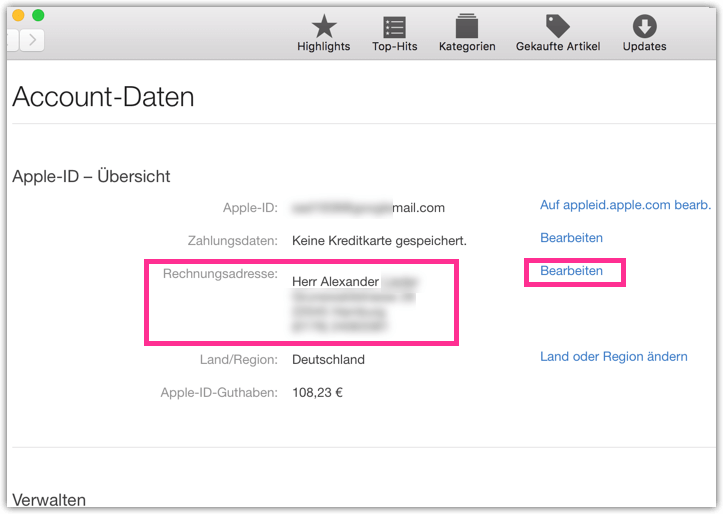
Task: Click the 'Apple-ID:' field label
Action: coord(250,208)
